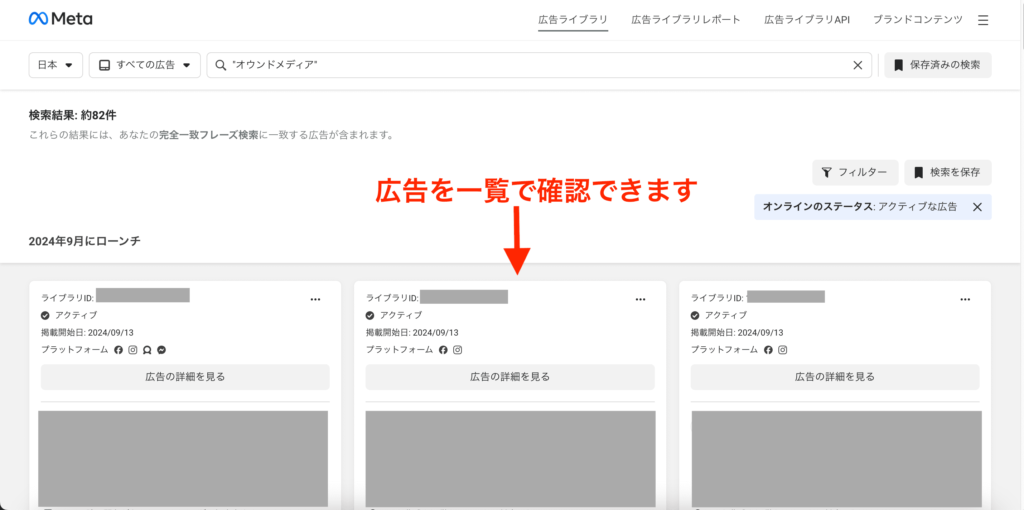The height and width of the screenshot is (510, 1024).
Task: Click the Facebook platform icon on the third card
Action: [x=768, y=350]
